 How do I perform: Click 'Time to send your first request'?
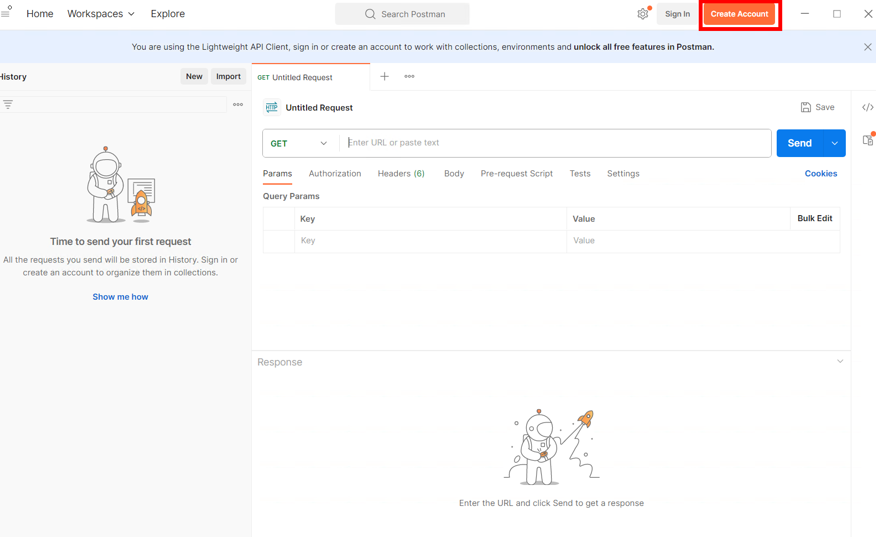(x=120, y=241)
